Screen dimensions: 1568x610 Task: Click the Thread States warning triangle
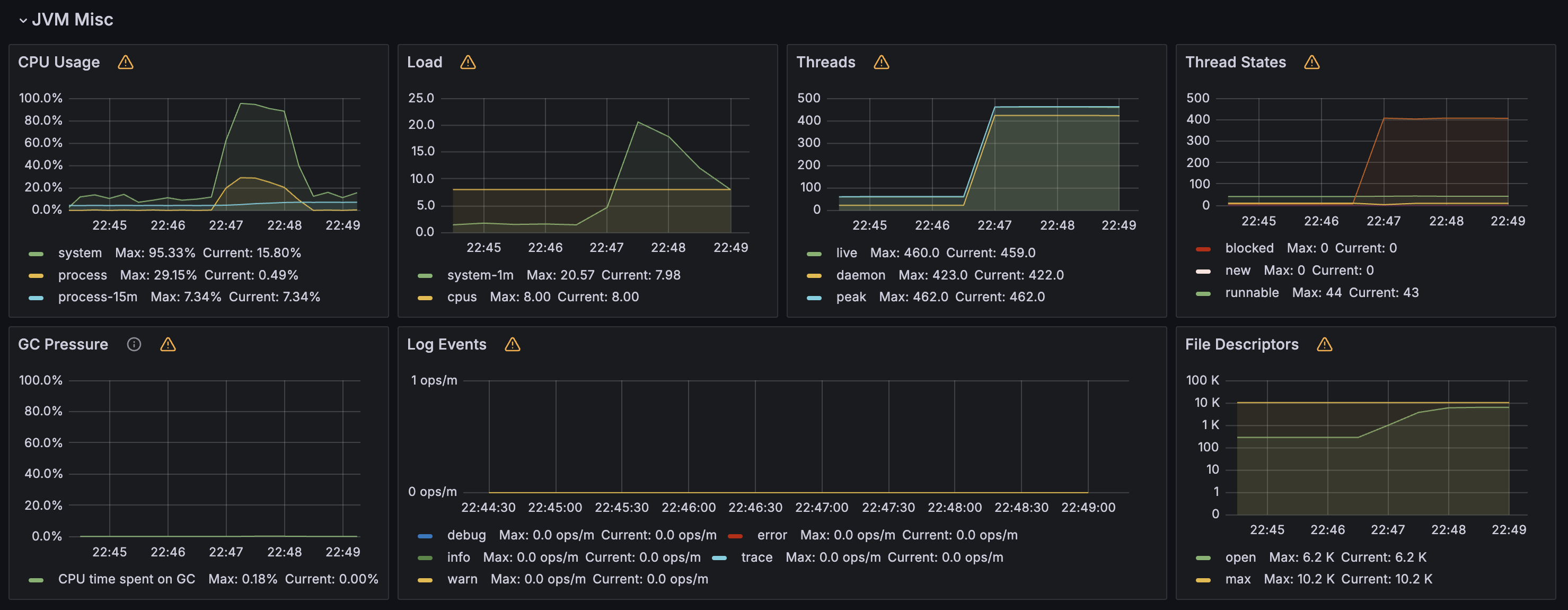pyautogui.click(x=1312, y=62)
